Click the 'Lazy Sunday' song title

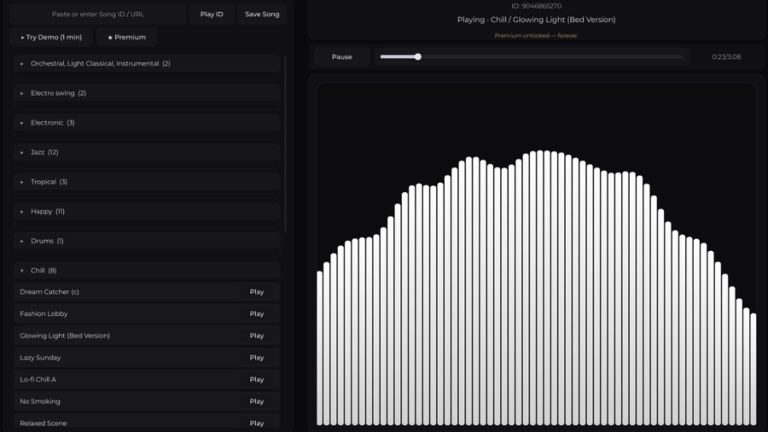click(40, 358)
